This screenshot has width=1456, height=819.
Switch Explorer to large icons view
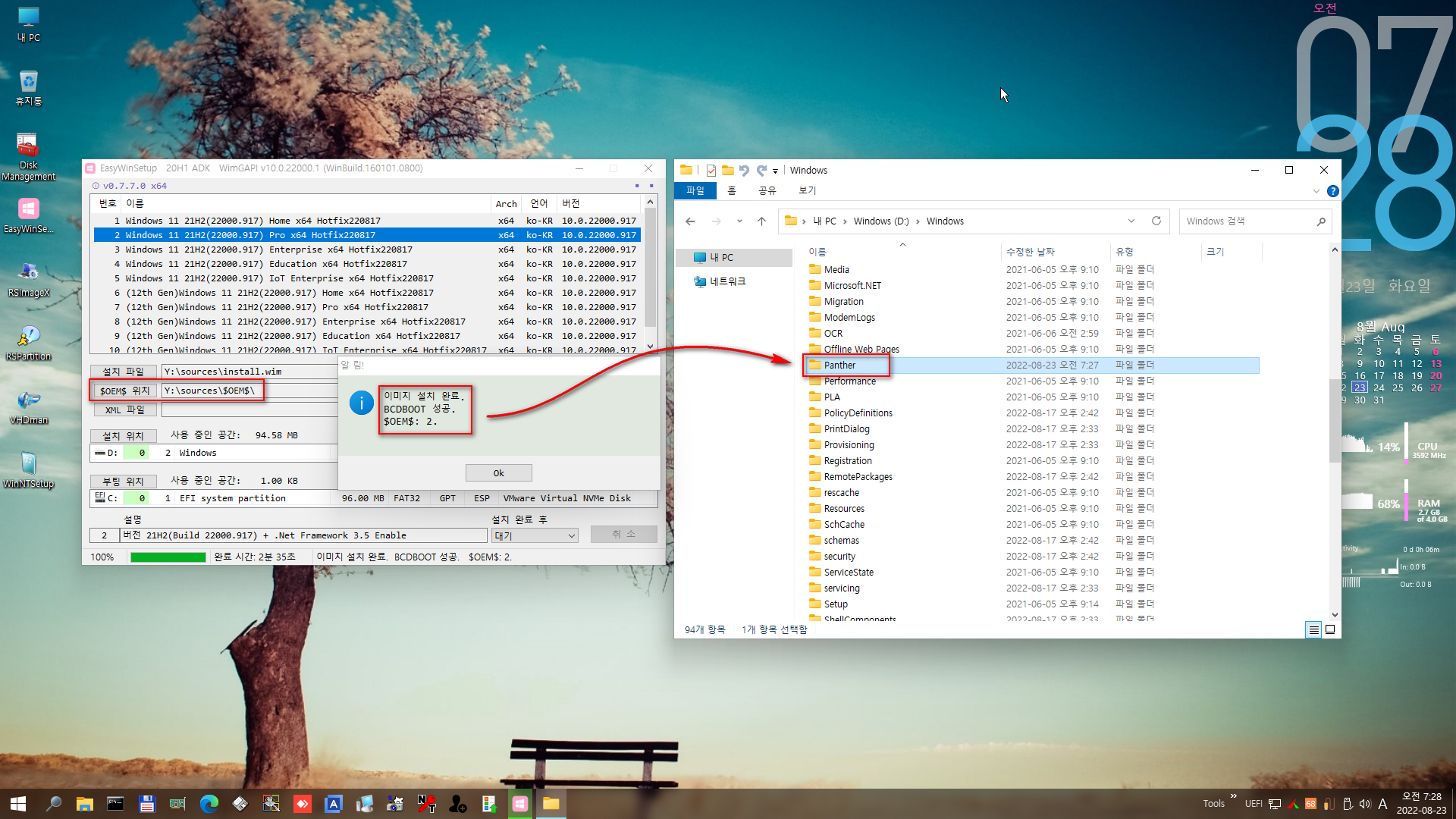[1330, 629]
